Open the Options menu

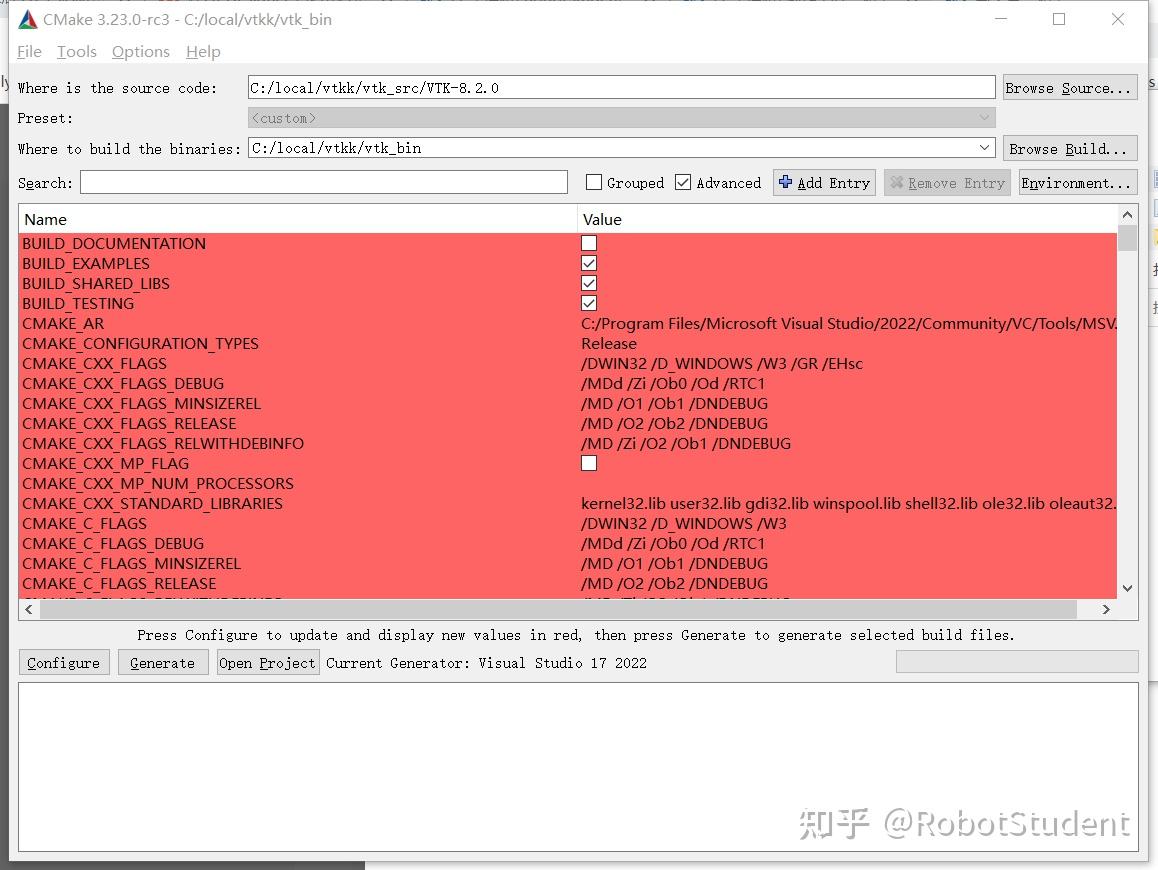tap(140, 51)
